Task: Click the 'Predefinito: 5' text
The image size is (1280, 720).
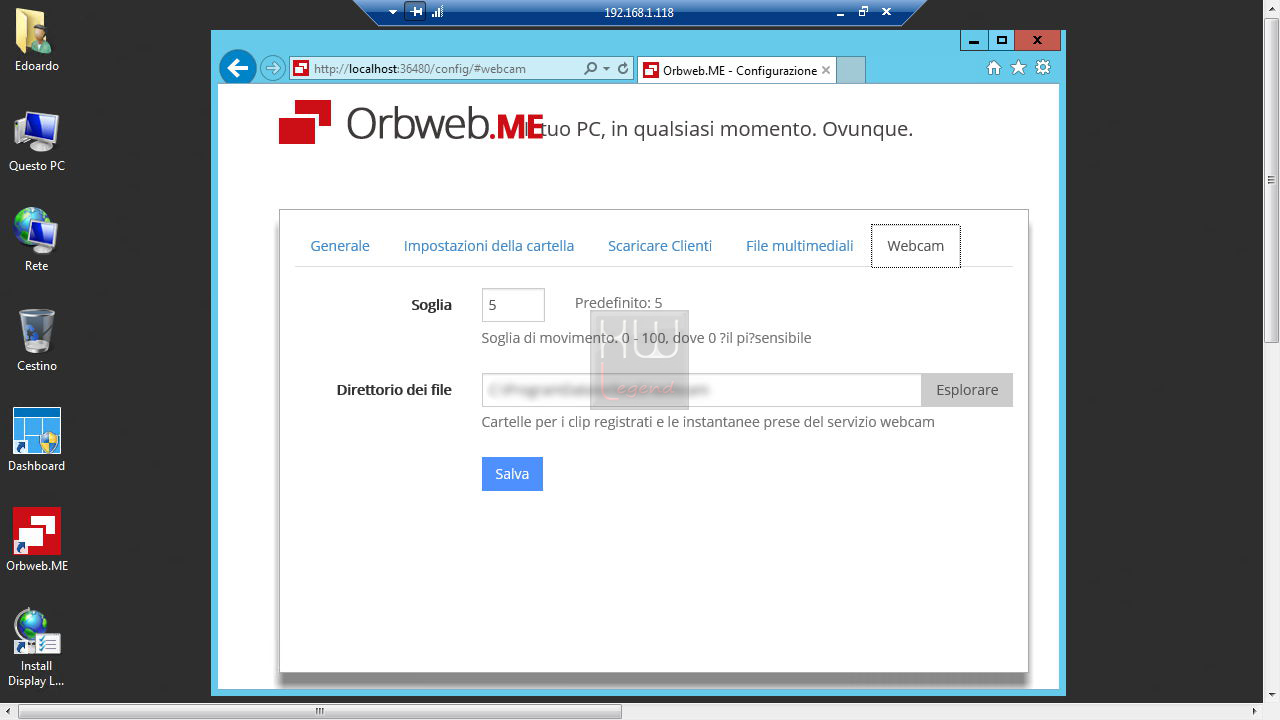Action: click(x=618, y=303)
